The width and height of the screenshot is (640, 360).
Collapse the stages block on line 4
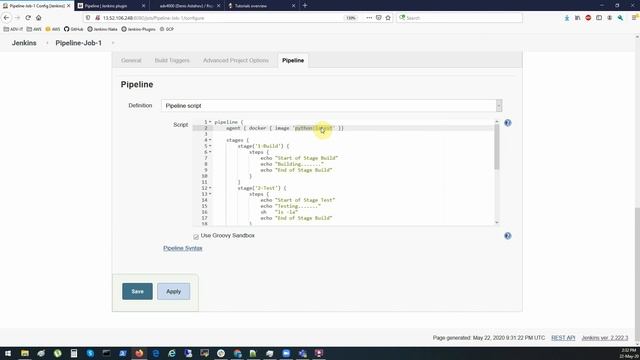tap(210, 140)
